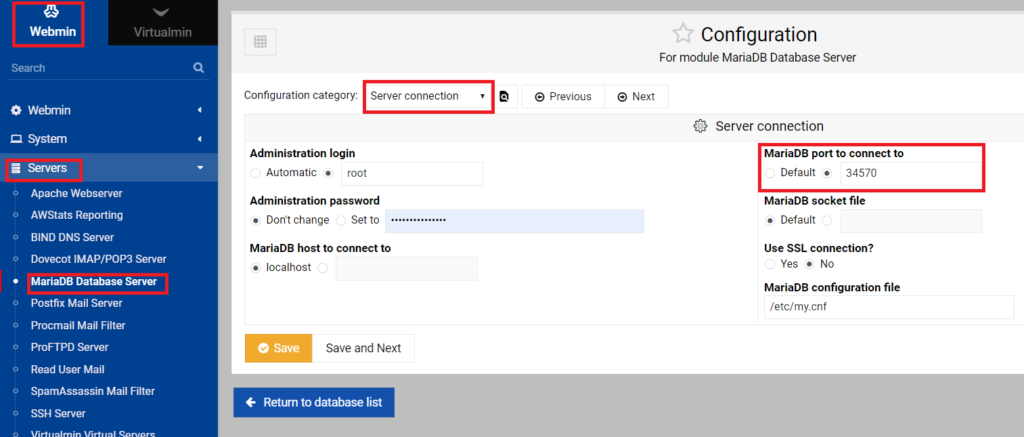
Task: Select Automatic administration login
Action: pyautogui.click(x=255, y=173)
